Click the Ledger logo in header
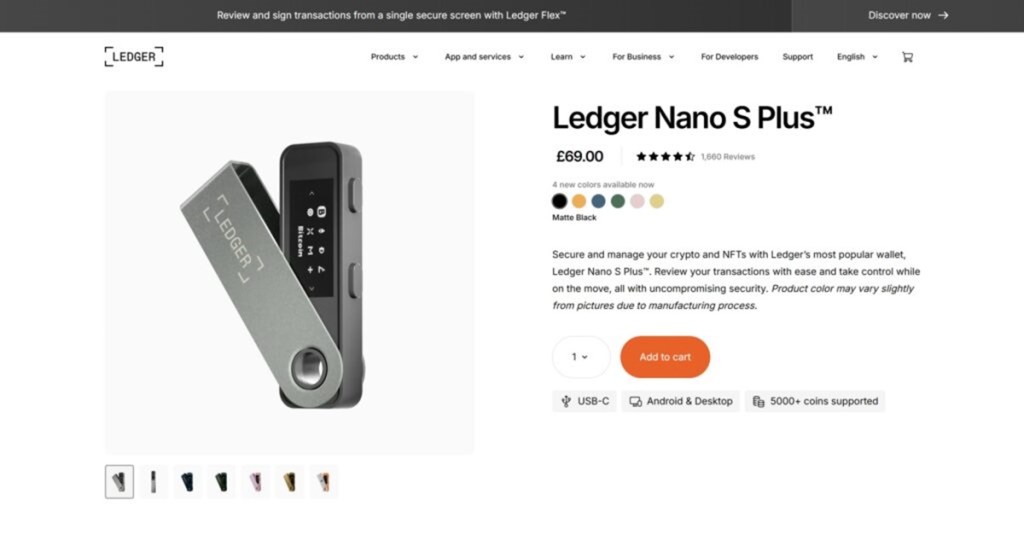 tap(134, 57)
